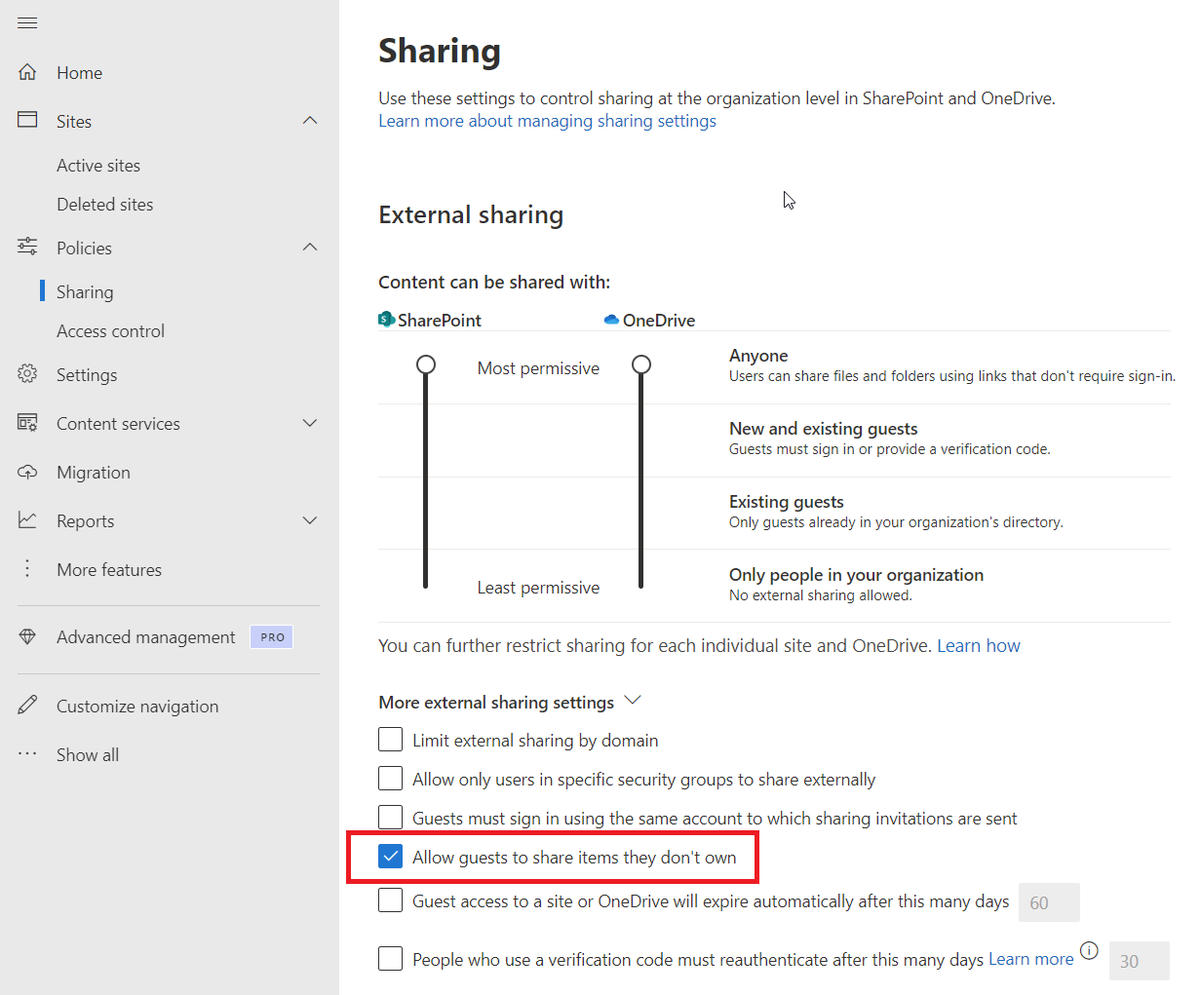Screen dimensions: 1200x995
Task: Select 'Active sites' in the sidebar
Action: (x=98, y=164)
